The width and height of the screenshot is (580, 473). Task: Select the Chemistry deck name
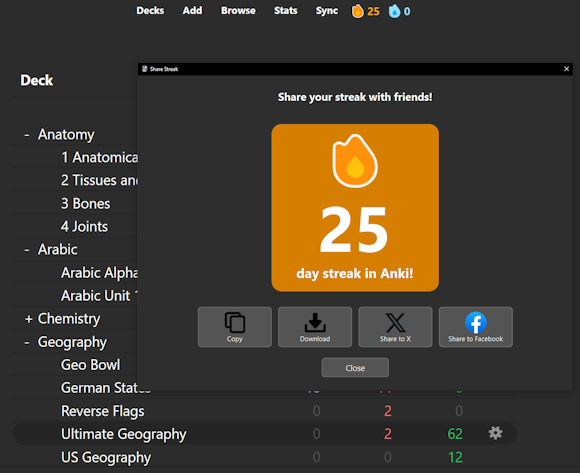69,319
